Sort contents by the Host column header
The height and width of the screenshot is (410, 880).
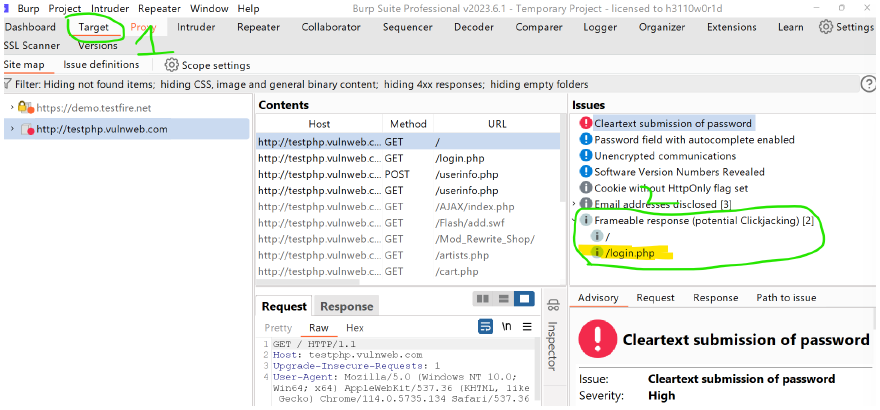319,124
